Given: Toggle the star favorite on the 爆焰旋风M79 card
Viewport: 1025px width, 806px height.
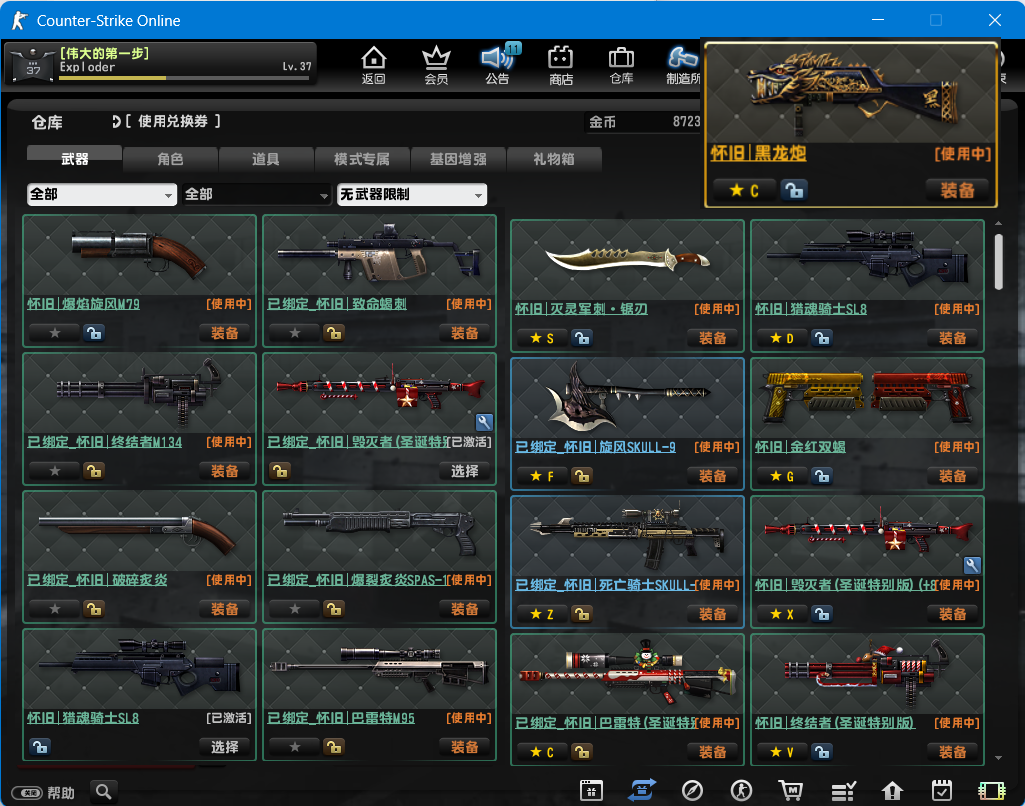Looking at the screenshot, I should [x=55, y=333].
